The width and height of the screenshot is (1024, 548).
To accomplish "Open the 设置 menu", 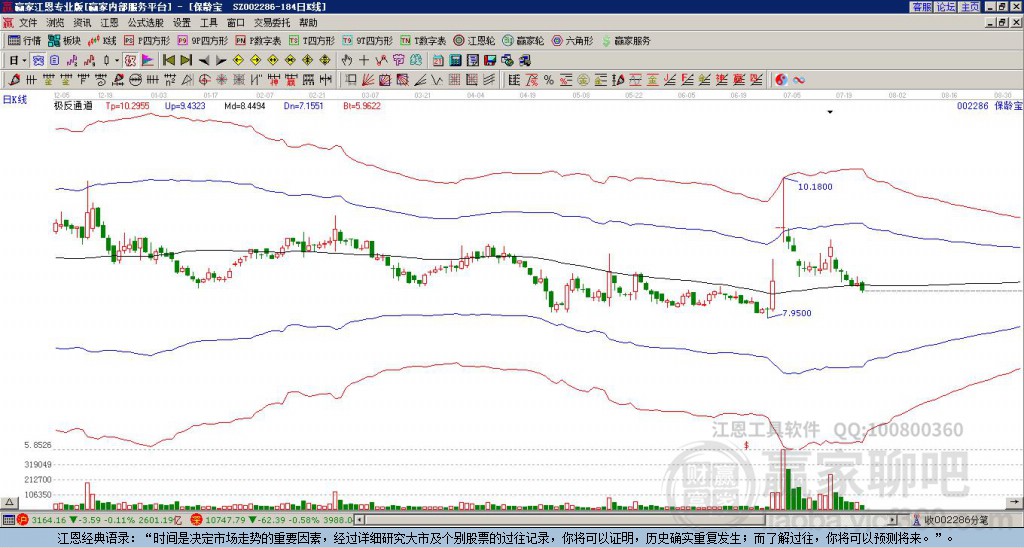I will coord(182,23).
